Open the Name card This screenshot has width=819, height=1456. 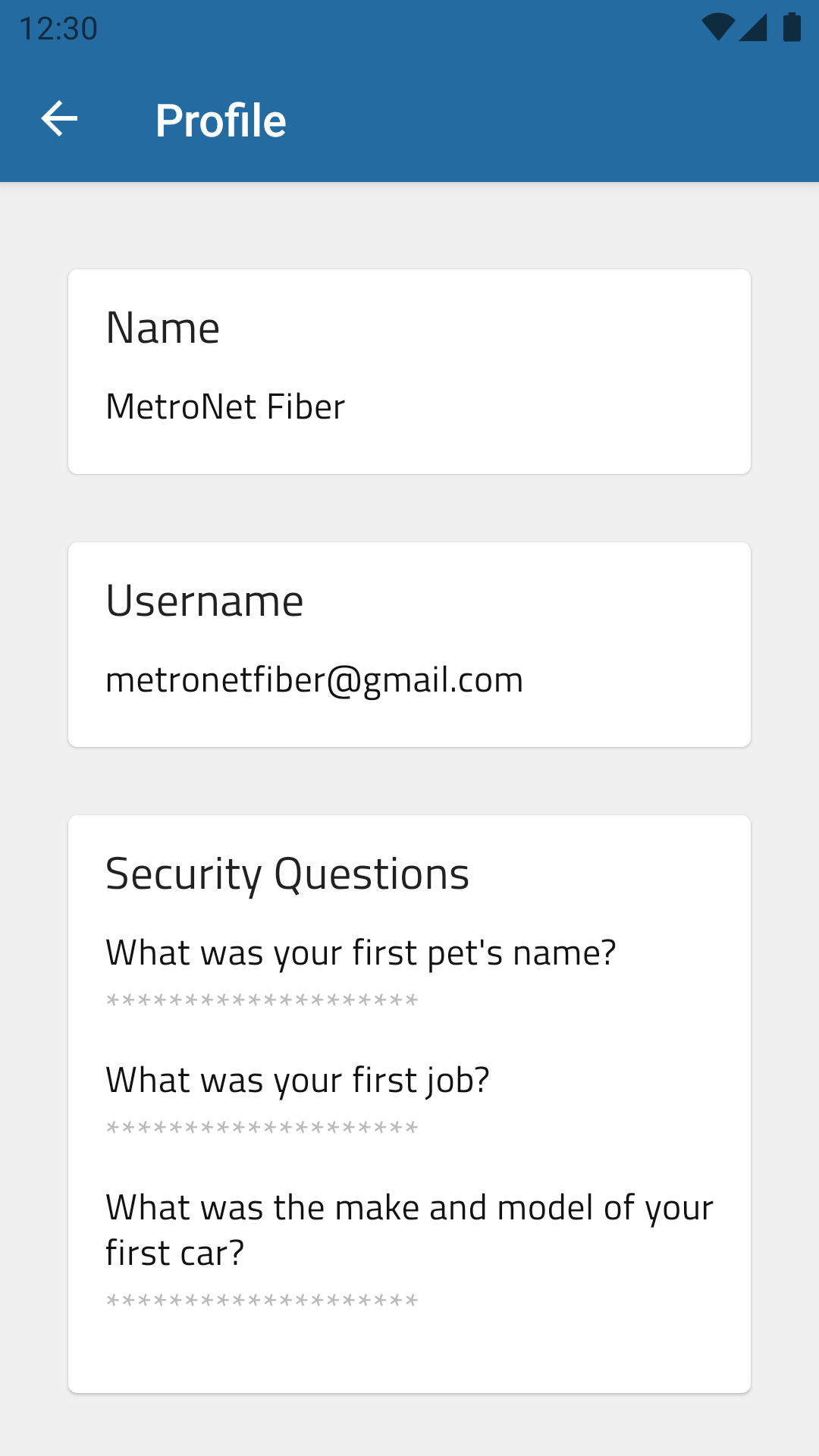tap(409, 372)
